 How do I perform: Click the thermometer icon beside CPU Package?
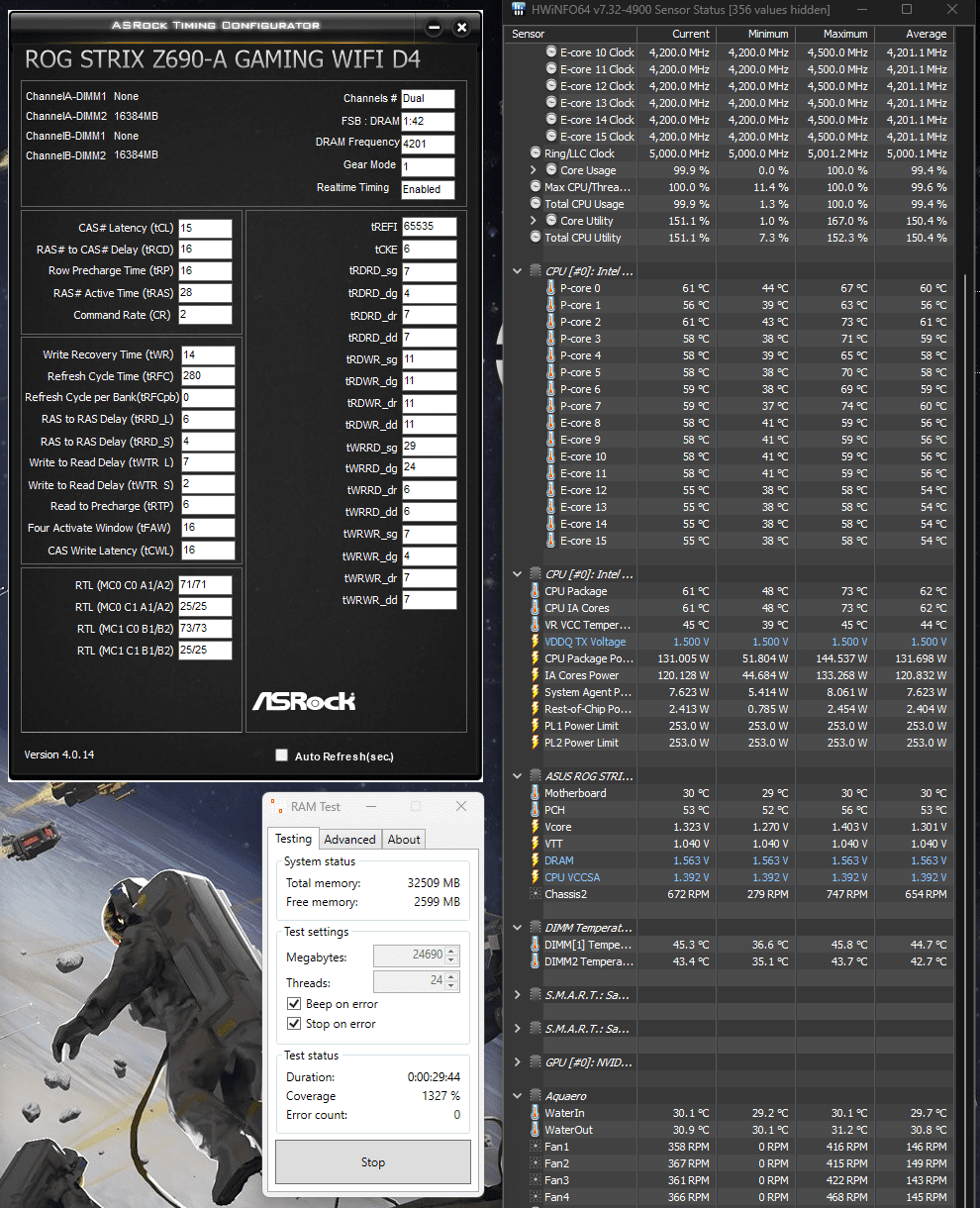536,591
